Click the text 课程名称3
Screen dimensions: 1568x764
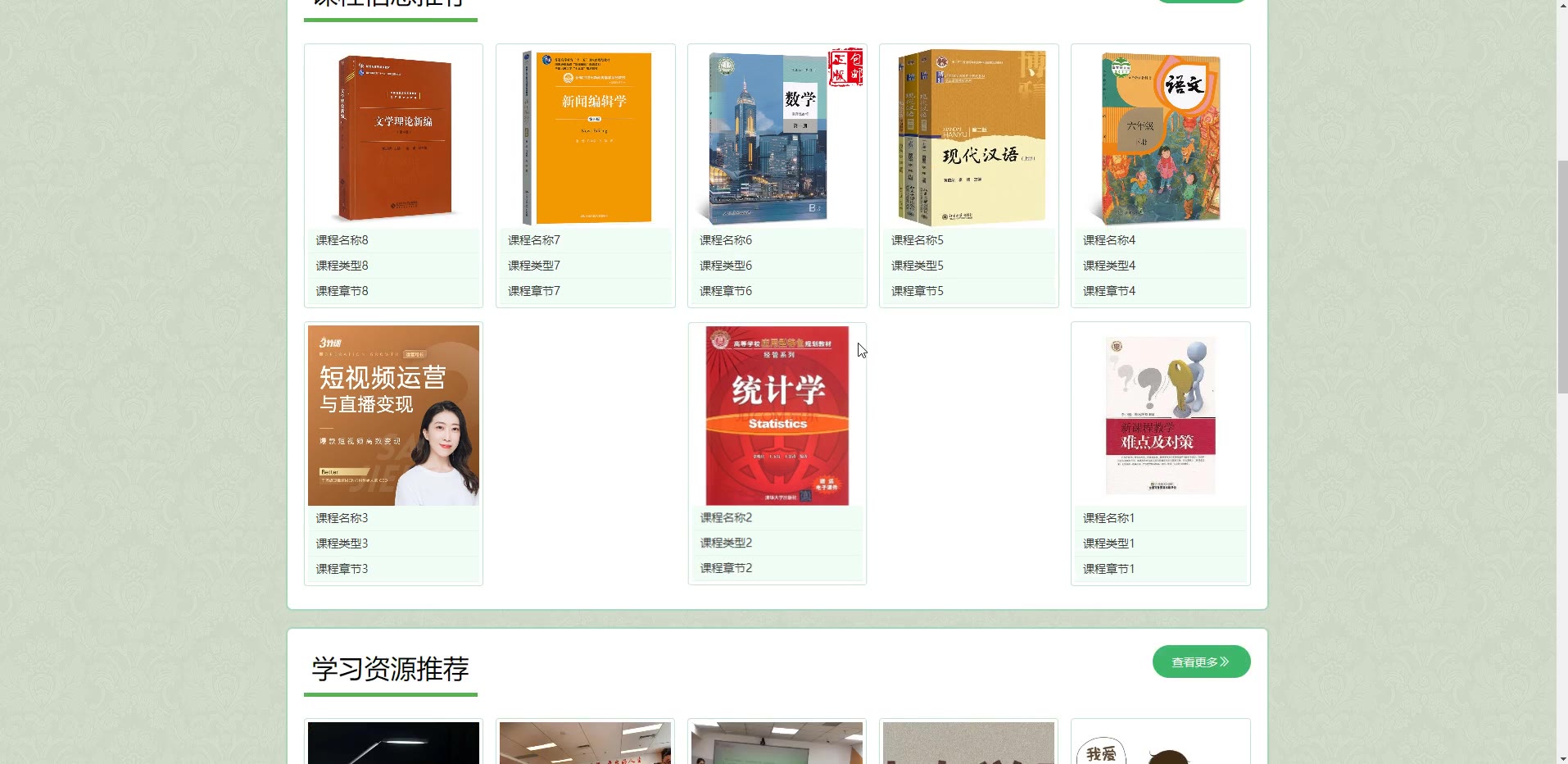[x=342, y=518]
